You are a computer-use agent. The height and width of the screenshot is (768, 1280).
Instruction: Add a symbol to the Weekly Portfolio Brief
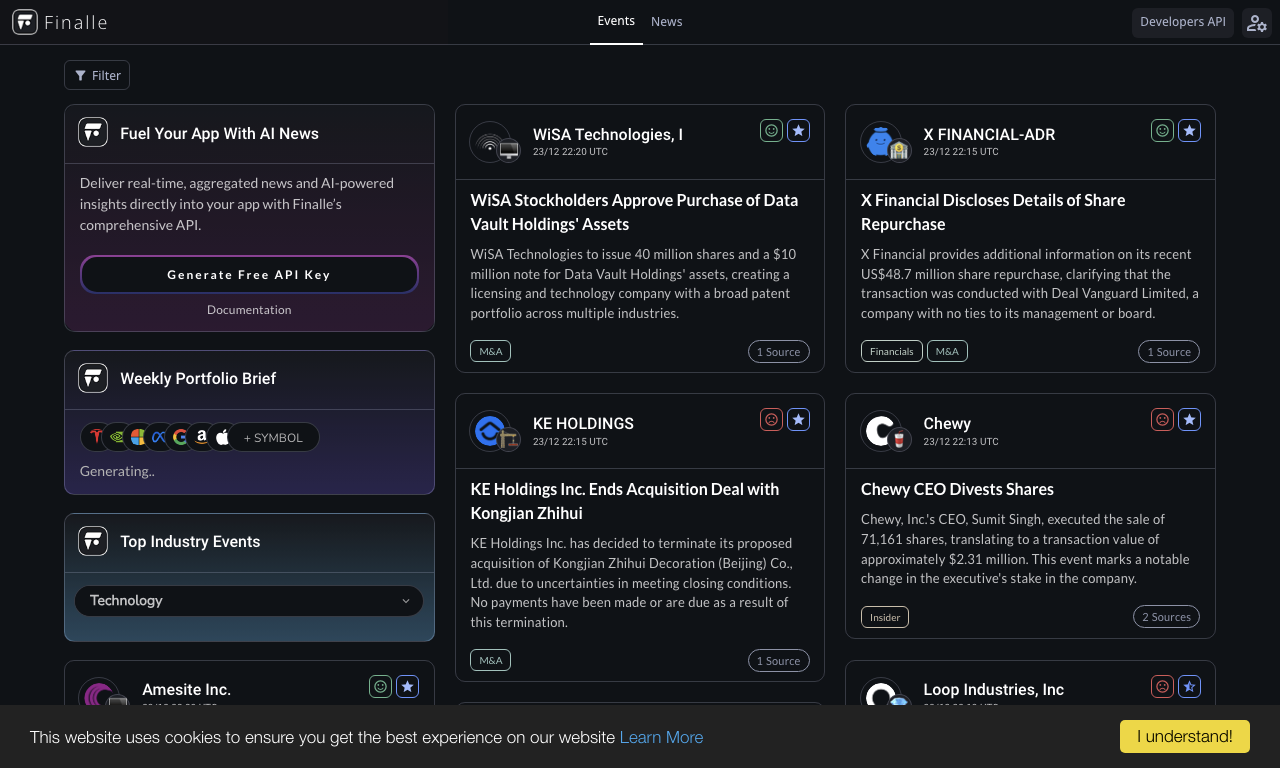click(273, 437)
